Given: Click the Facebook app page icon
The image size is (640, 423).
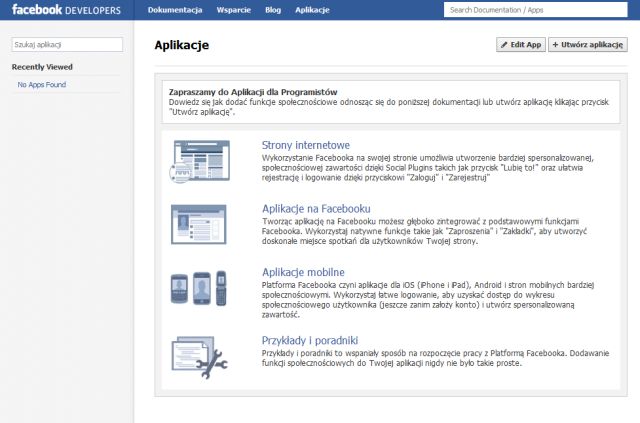Looking at the screenshot, I should click(x=199, y=225).
